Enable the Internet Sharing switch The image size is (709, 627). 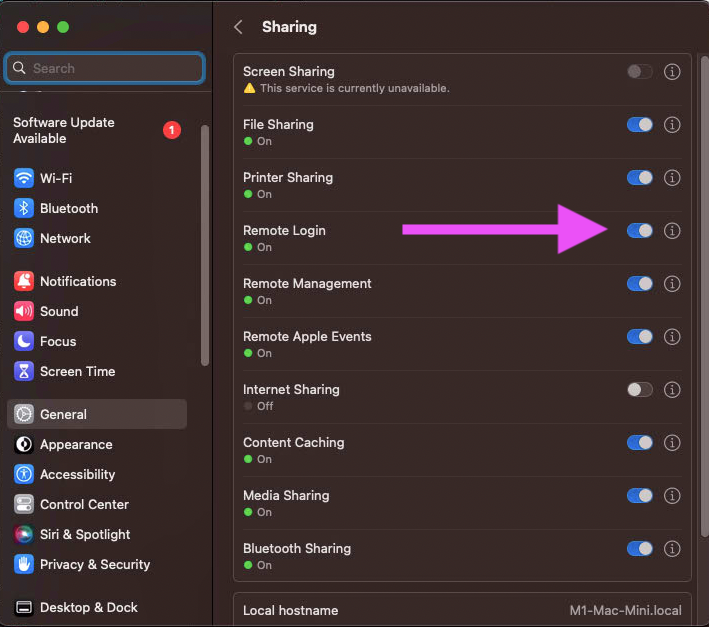639,390
